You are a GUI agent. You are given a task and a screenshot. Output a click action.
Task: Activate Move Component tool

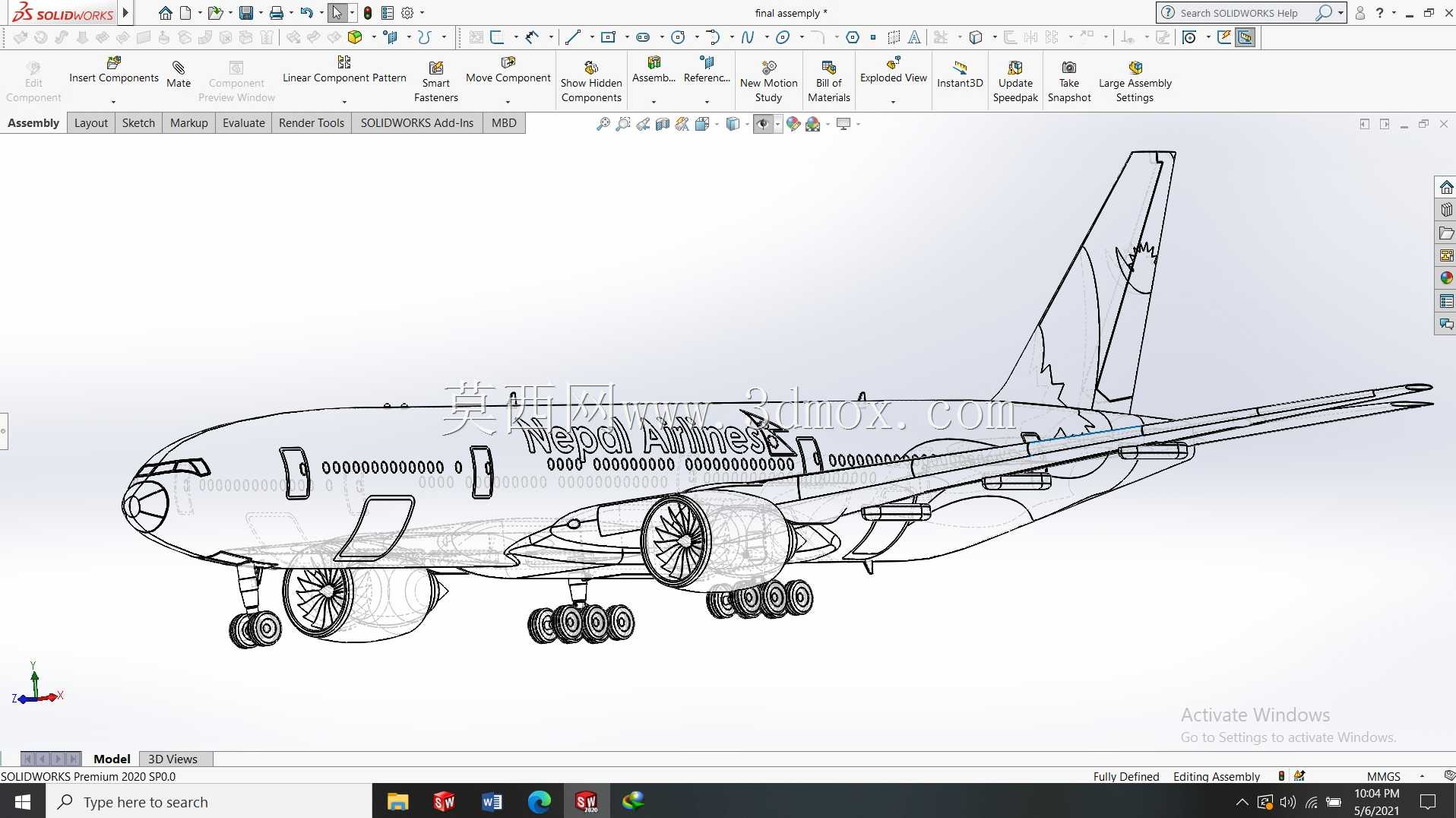coord(508,70)
